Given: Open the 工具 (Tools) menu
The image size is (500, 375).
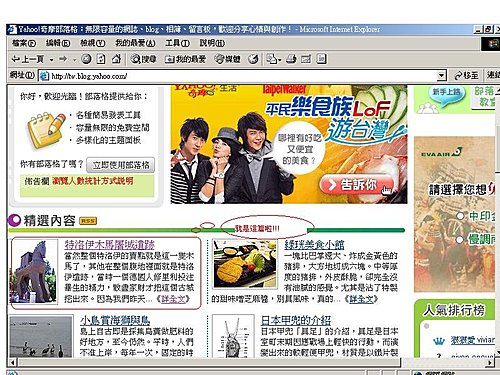Looking at the screenshot, I should click(177, 43).
